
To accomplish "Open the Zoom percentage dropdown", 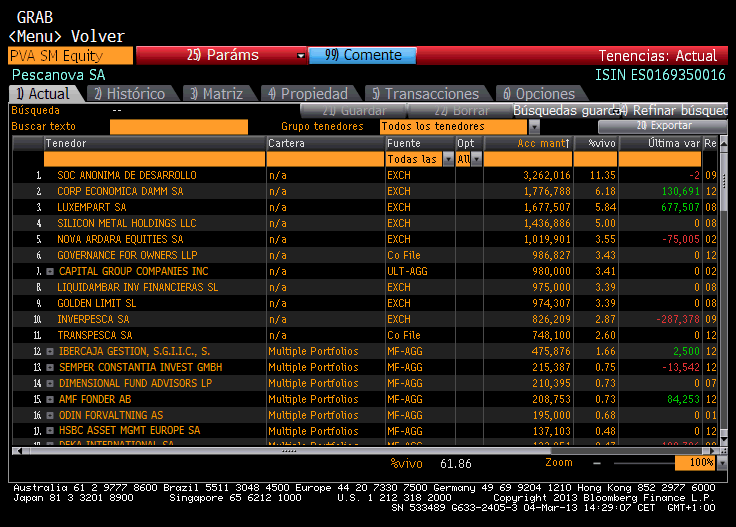I will tap(722, 463).
